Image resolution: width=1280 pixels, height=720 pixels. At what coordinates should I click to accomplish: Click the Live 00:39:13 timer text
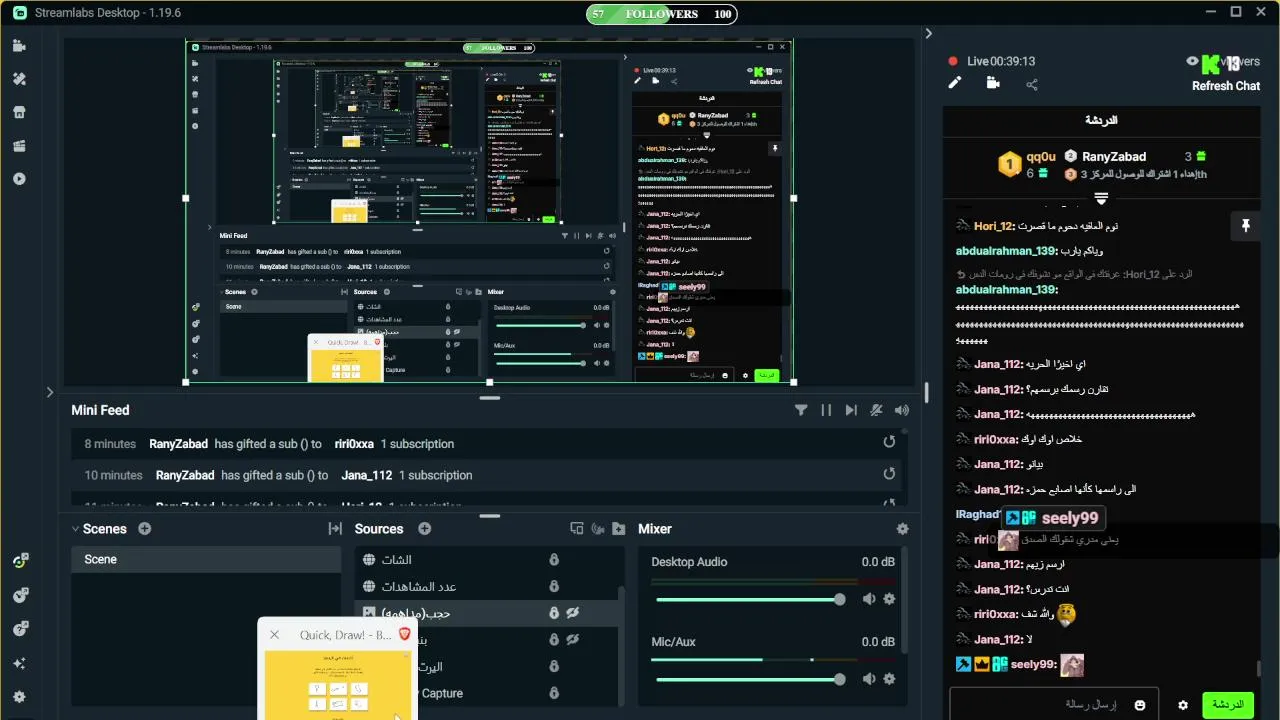click(1001, 61)
